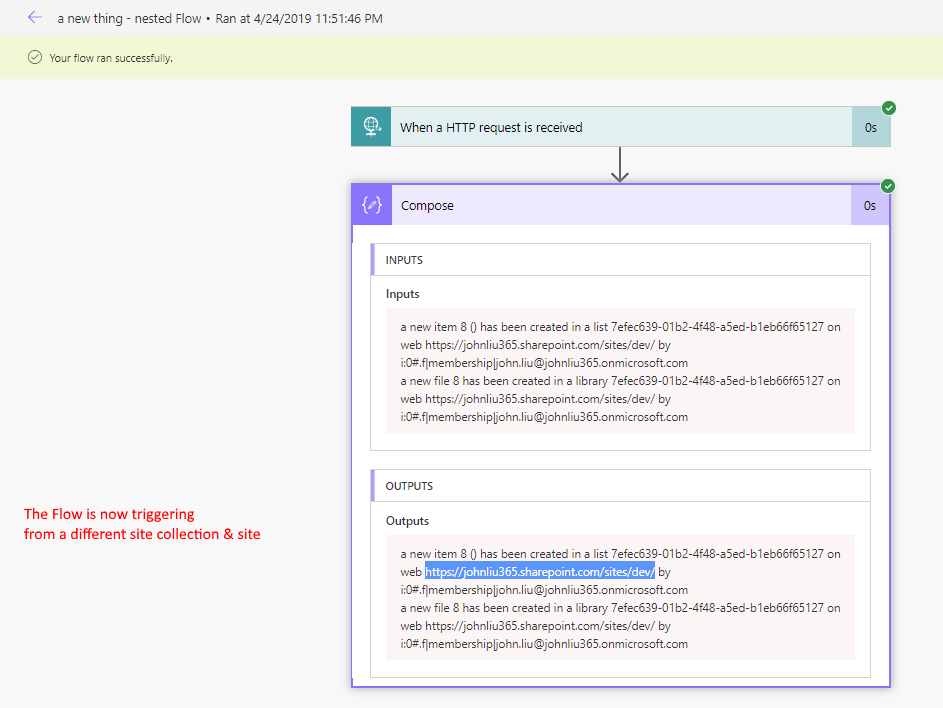
Task: Click the 'Your flow ran successfully.' message
Action: pyautogui.click(x=111, y=58)
